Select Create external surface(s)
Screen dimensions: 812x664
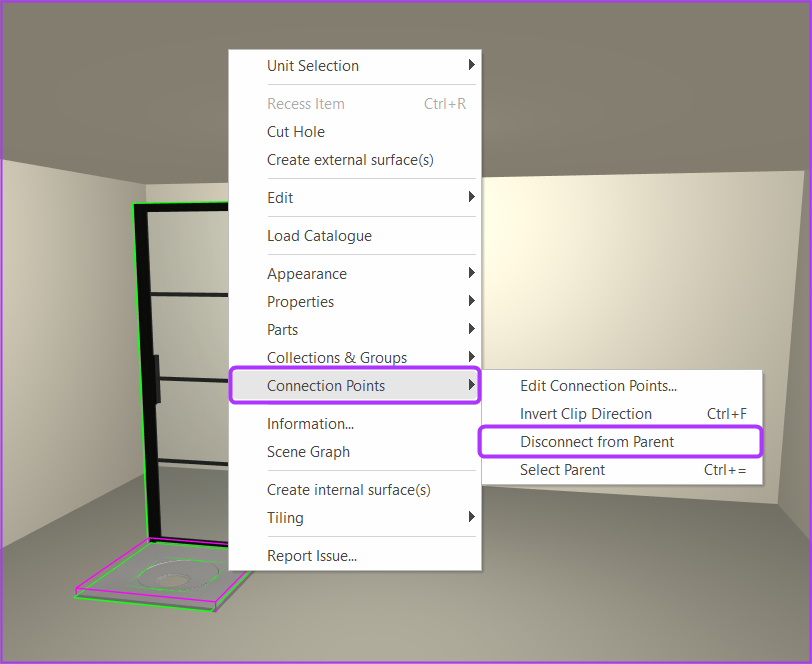(x=355, y=160)
